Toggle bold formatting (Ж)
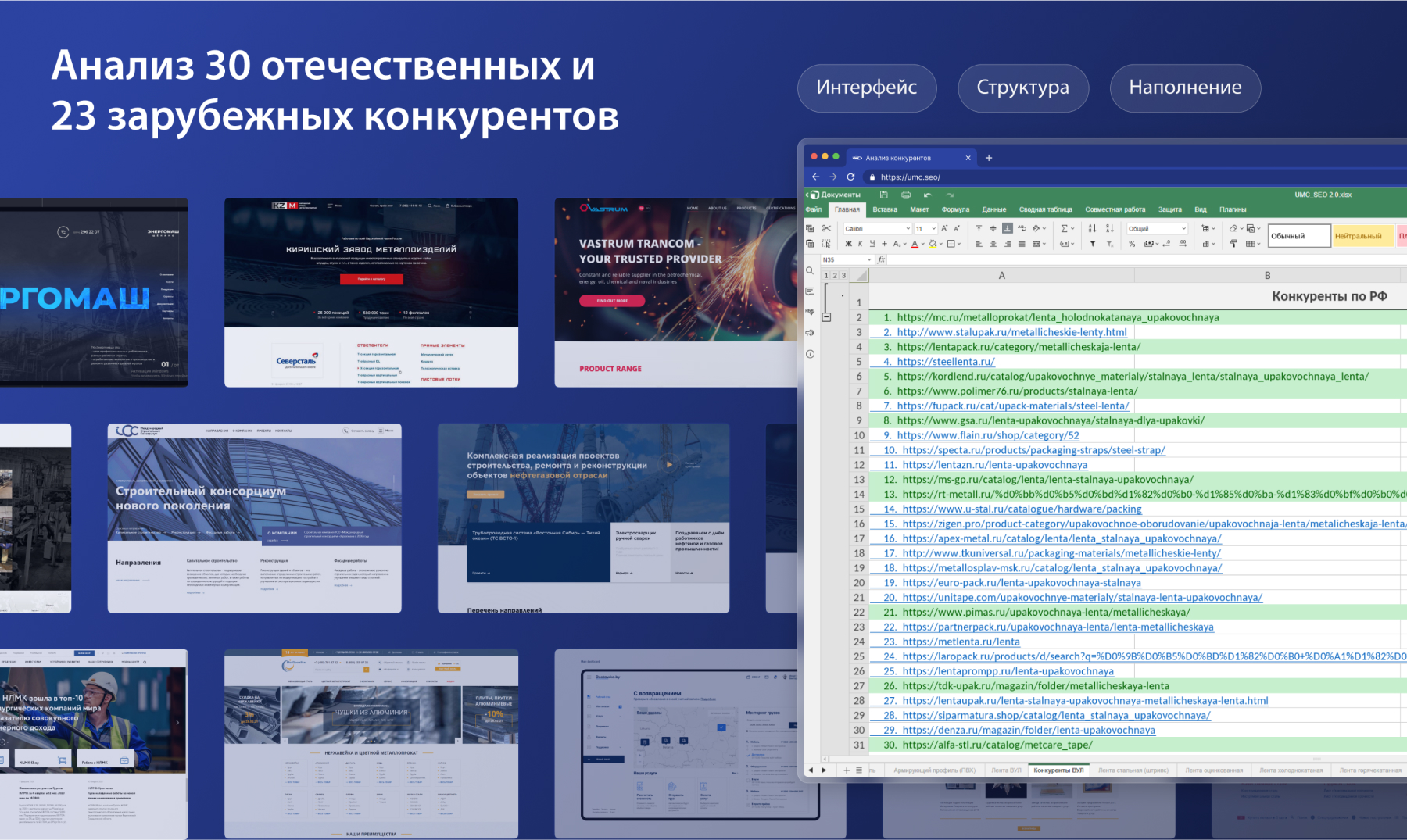The image size is (1407, 840). click(849, 244)
